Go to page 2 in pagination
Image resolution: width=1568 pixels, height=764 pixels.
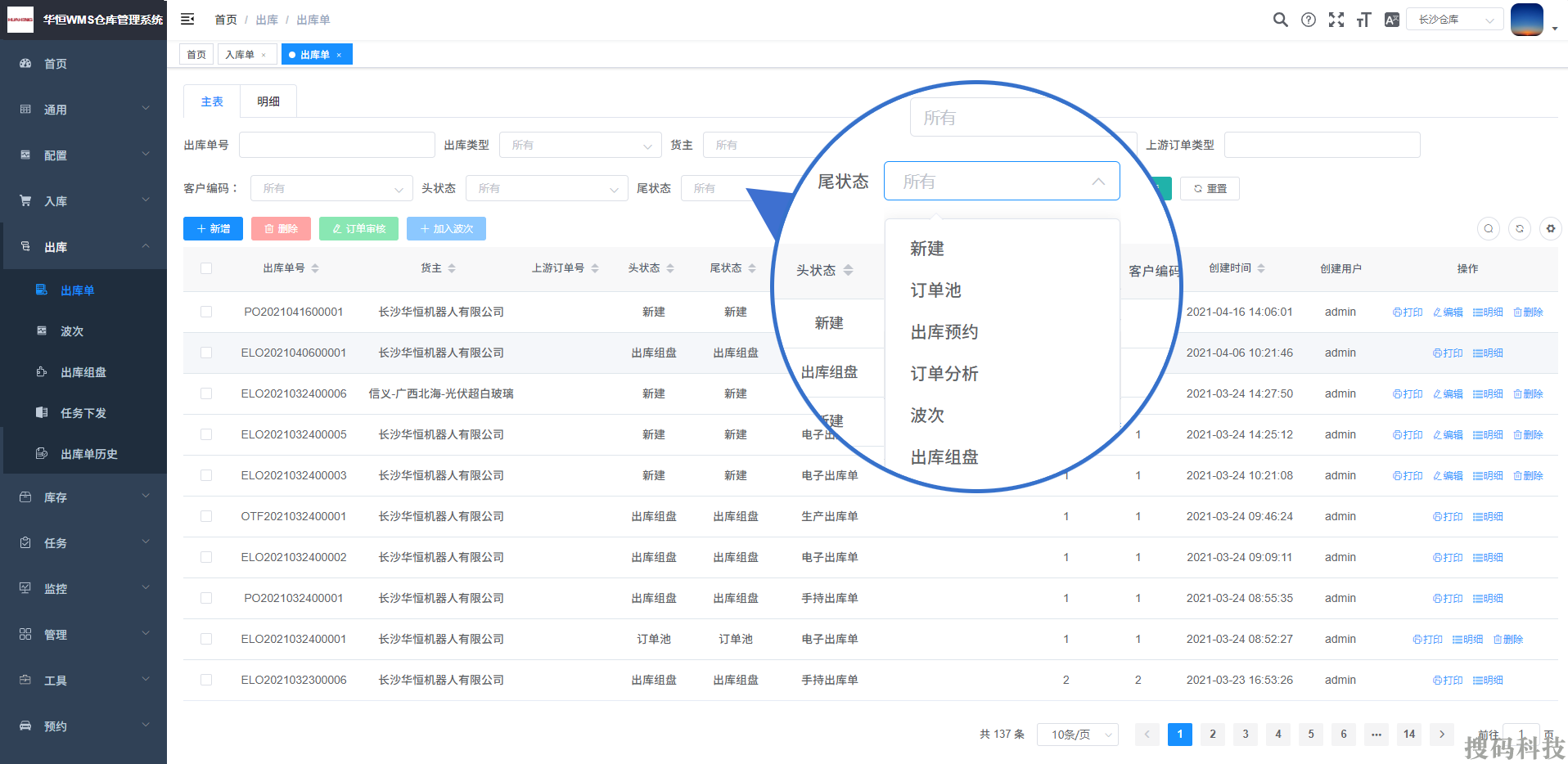(1213, 735)
